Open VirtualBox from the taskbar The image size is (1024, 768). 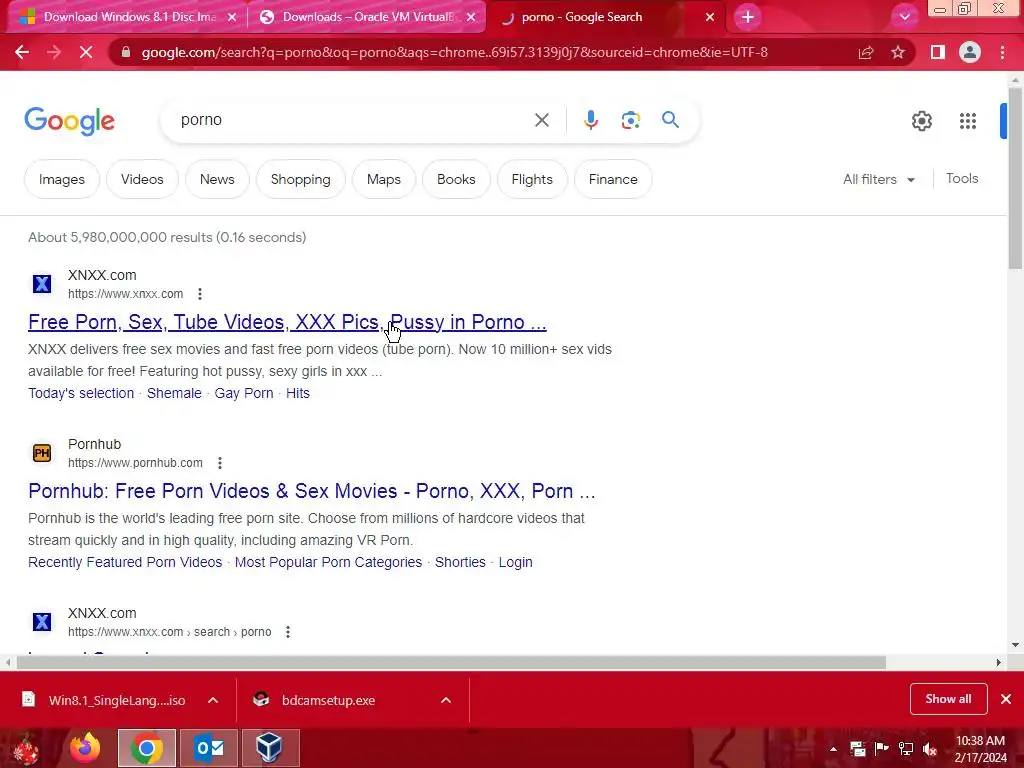[270, 748]
